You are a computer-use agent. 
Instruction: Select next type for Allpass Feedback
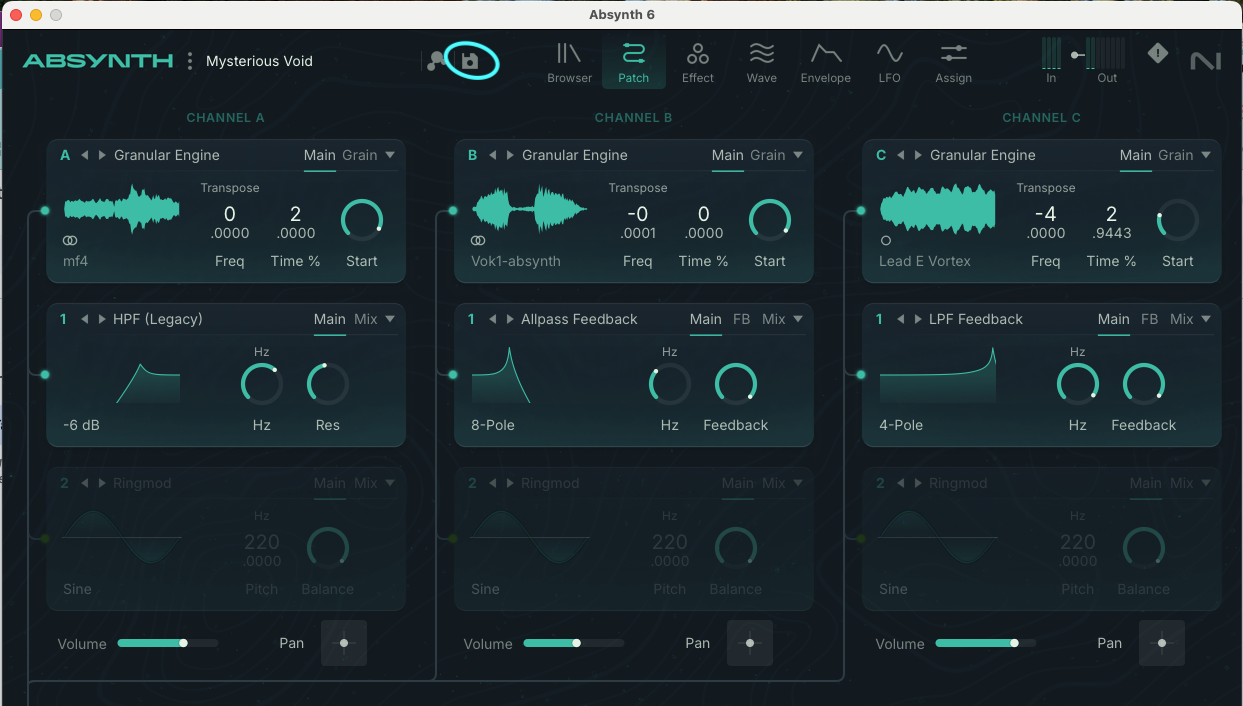coord(510,319)
